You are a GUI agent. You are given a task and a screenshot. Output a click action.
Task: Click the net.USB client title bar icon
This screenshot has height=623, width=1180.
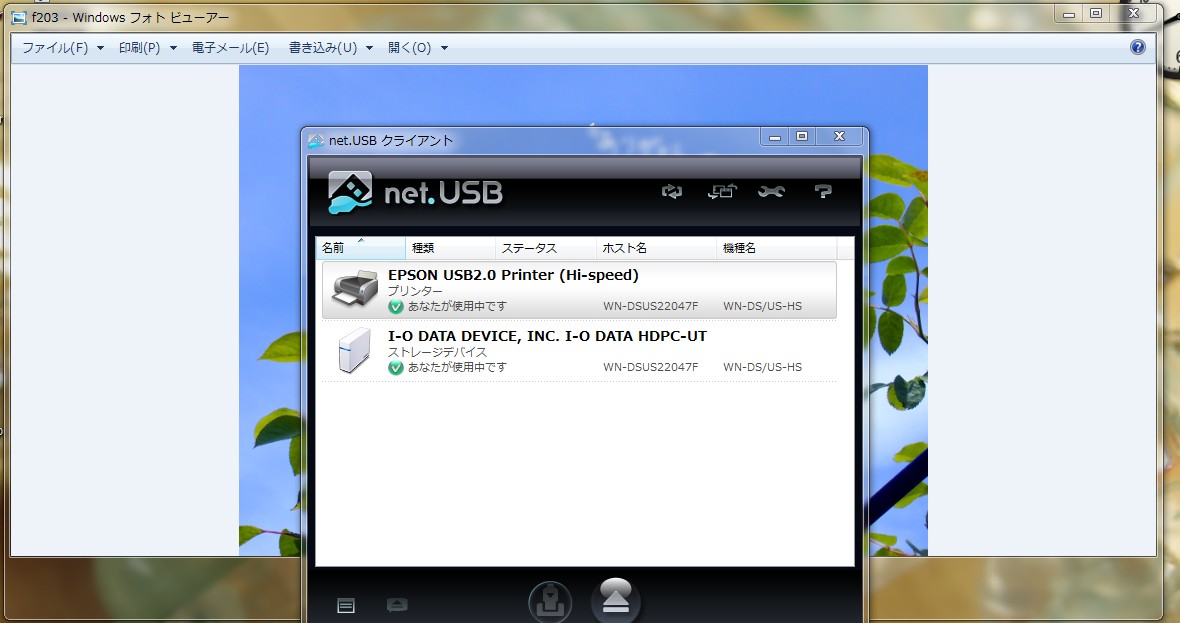click(316, 141)
